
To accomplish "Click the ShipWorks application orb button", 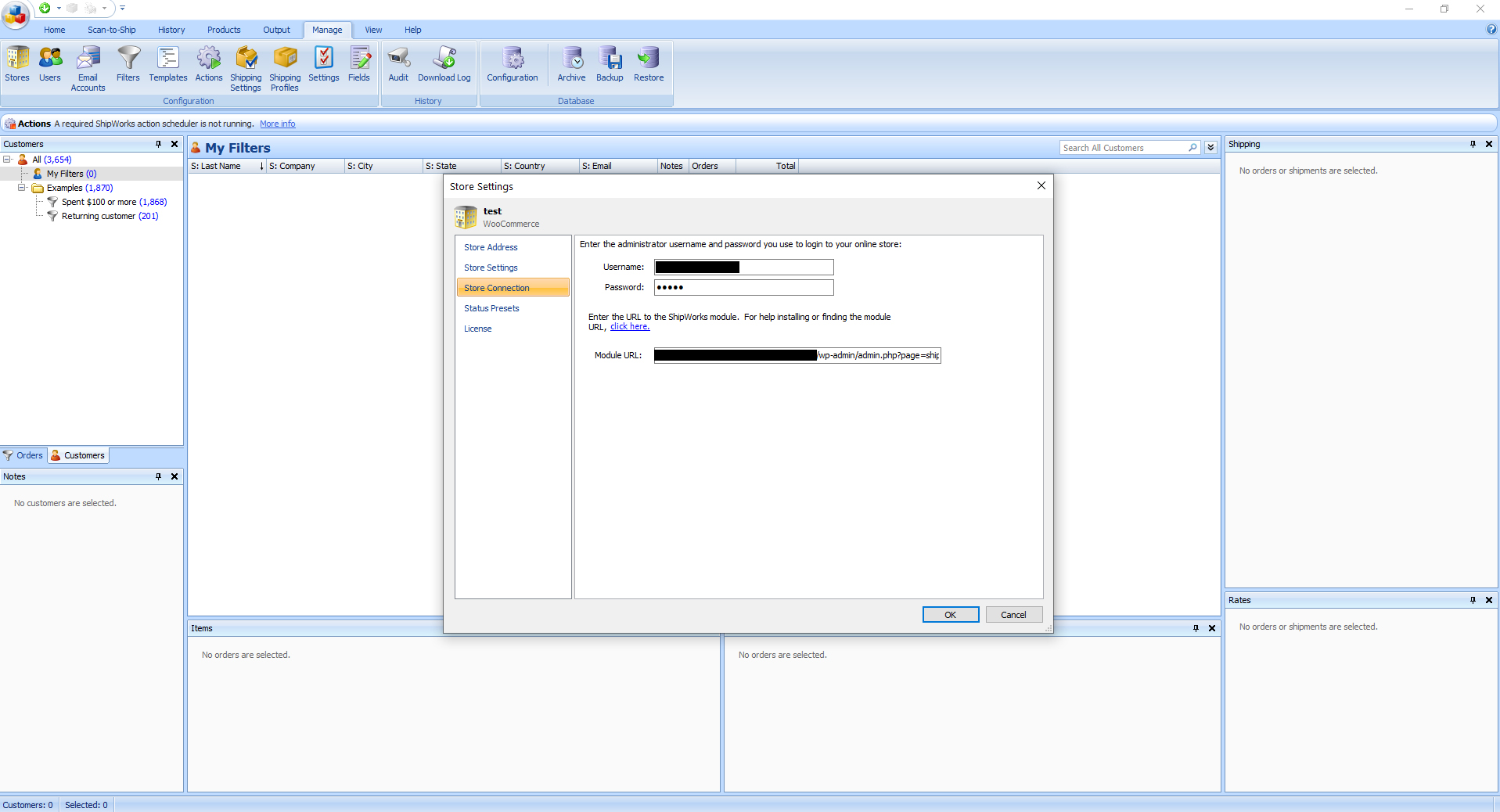I will (15, 14).
